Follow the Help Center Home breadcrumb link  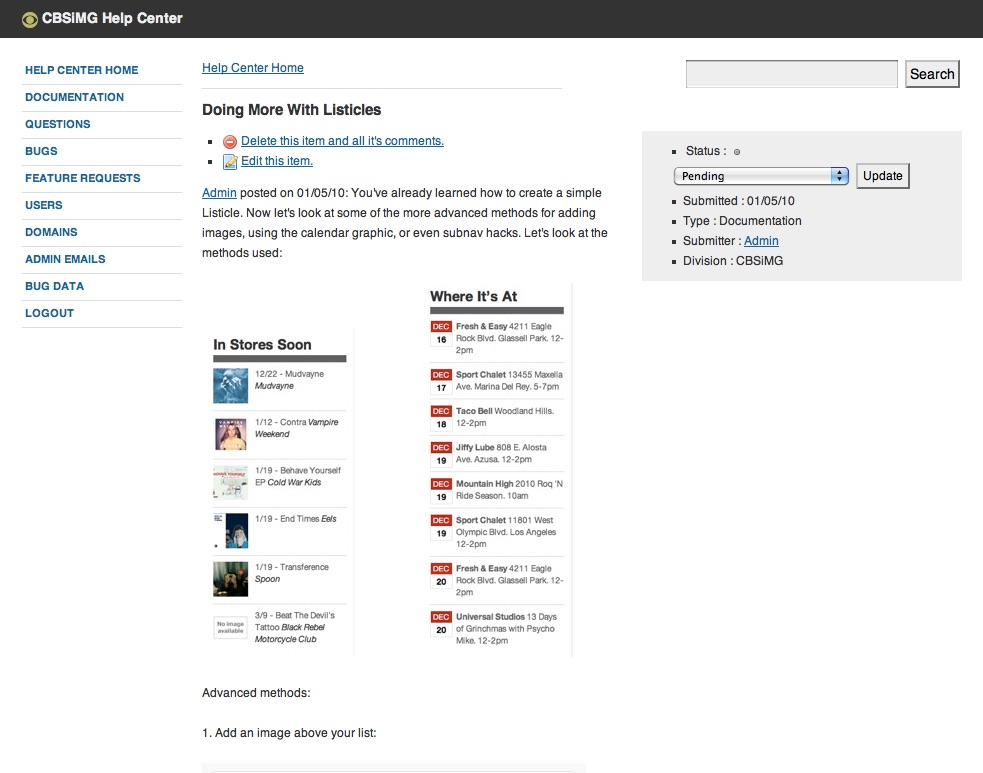[253, 68]
